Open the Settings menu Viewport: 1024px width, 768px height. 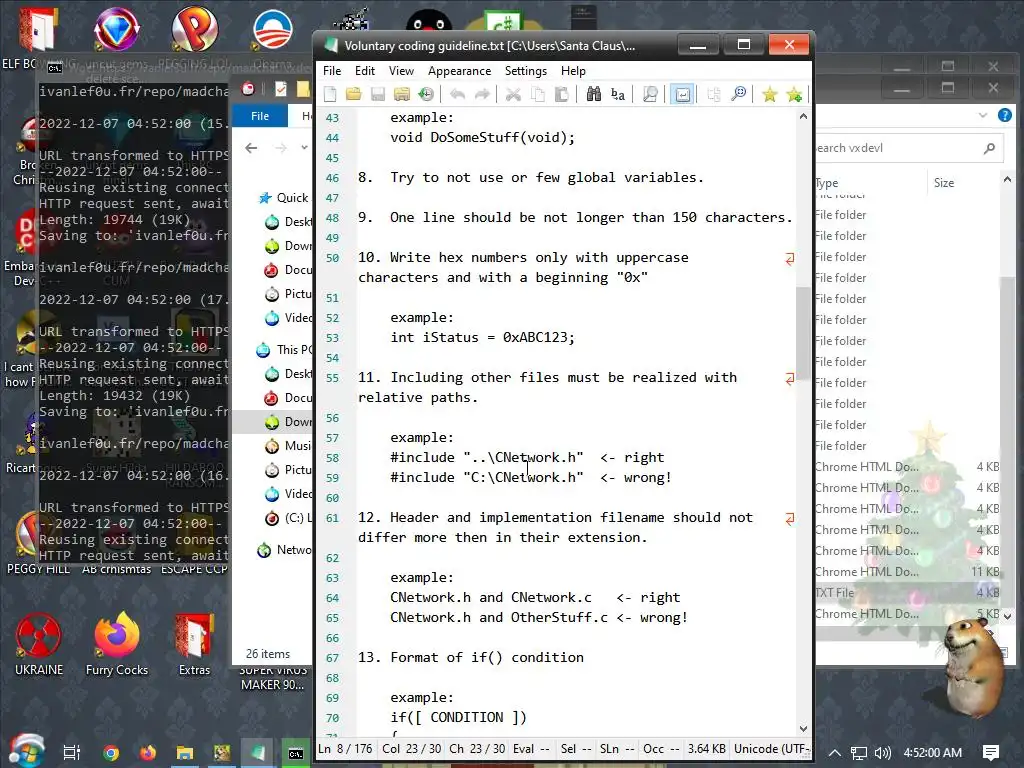(526, 71)
